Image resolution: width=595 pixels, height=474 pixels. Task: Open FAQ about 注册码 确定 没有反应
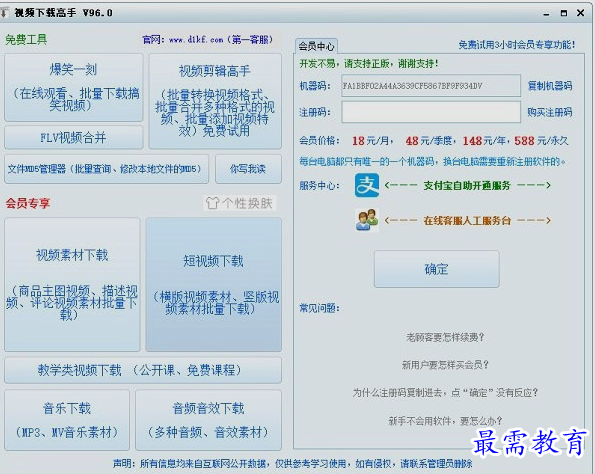click(x=445, y=393)
